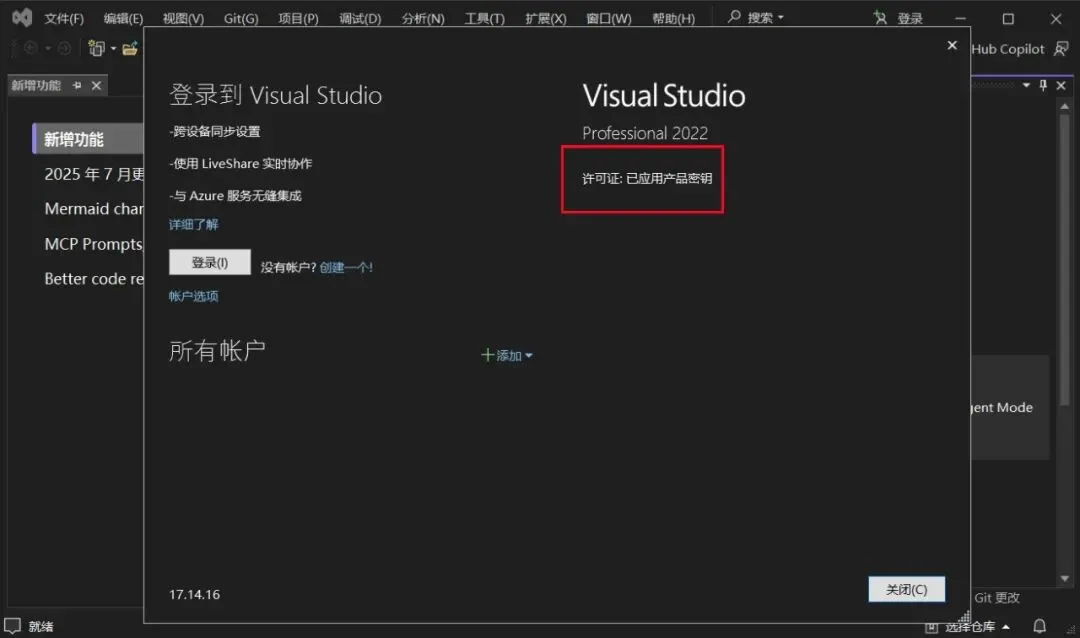Image resolution: width=1080 pixels, height=638 pixels.
Task: Click the search magnifier icon in title bar
Action: point(734,17)
